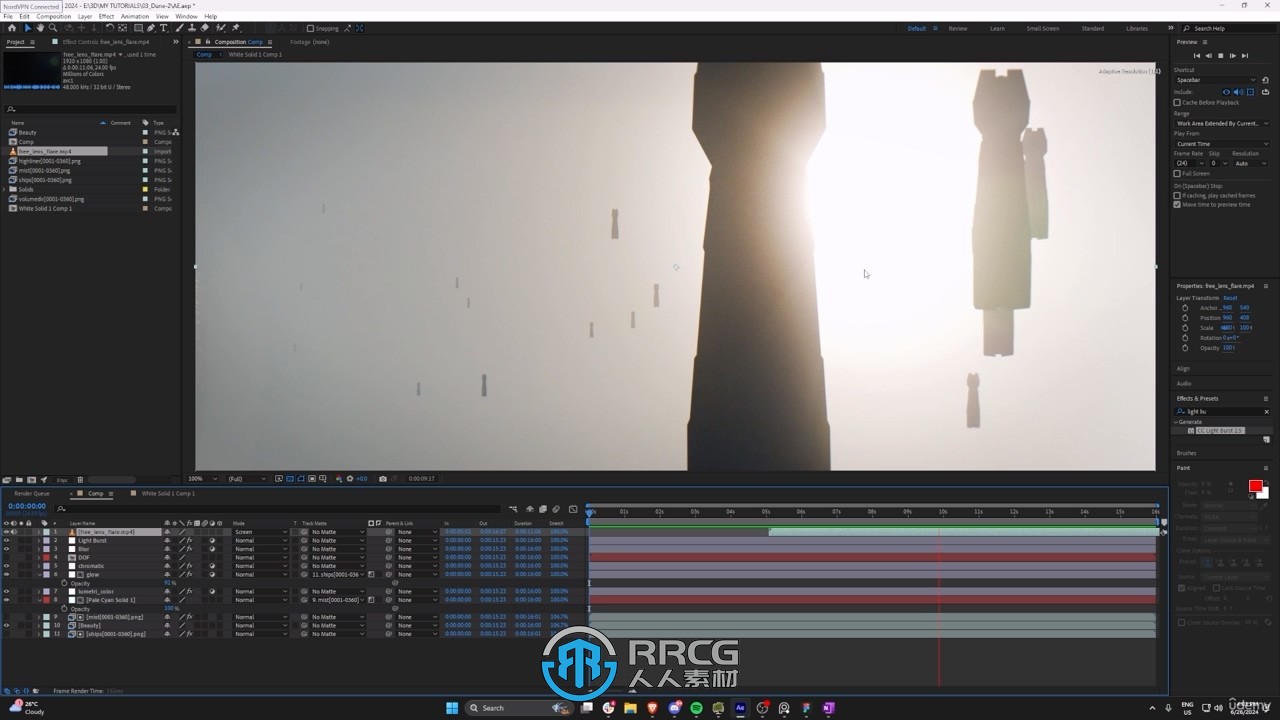Select the Clone Stamp tool
Screen dimensions: 1280x720
[x=192, y=28]
